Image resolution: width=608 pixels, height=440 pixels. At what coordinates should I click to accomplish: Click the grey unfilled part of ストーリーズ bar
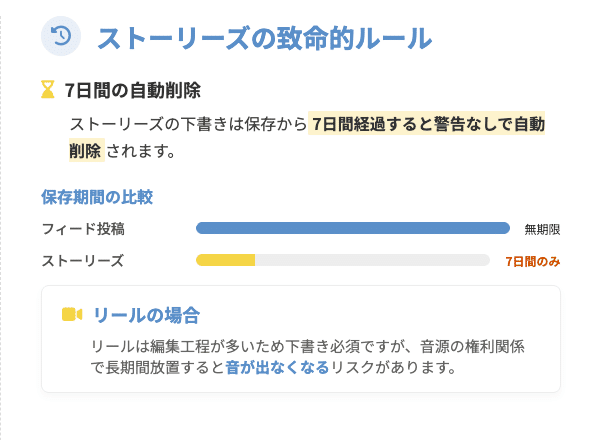point(372,260)
